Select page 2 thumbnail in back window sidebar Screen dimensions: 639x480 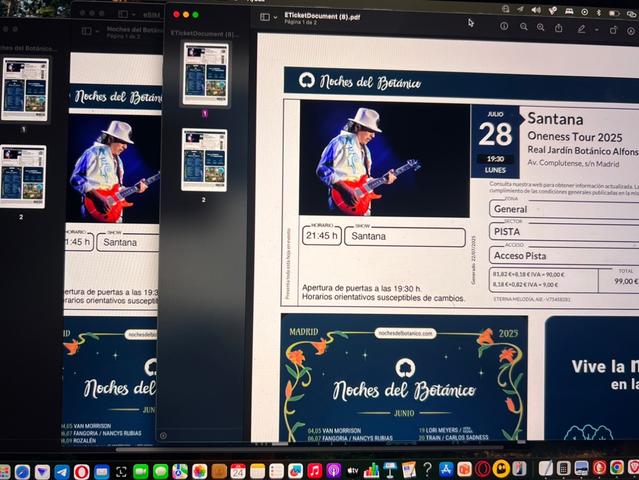tap(23, 176)
